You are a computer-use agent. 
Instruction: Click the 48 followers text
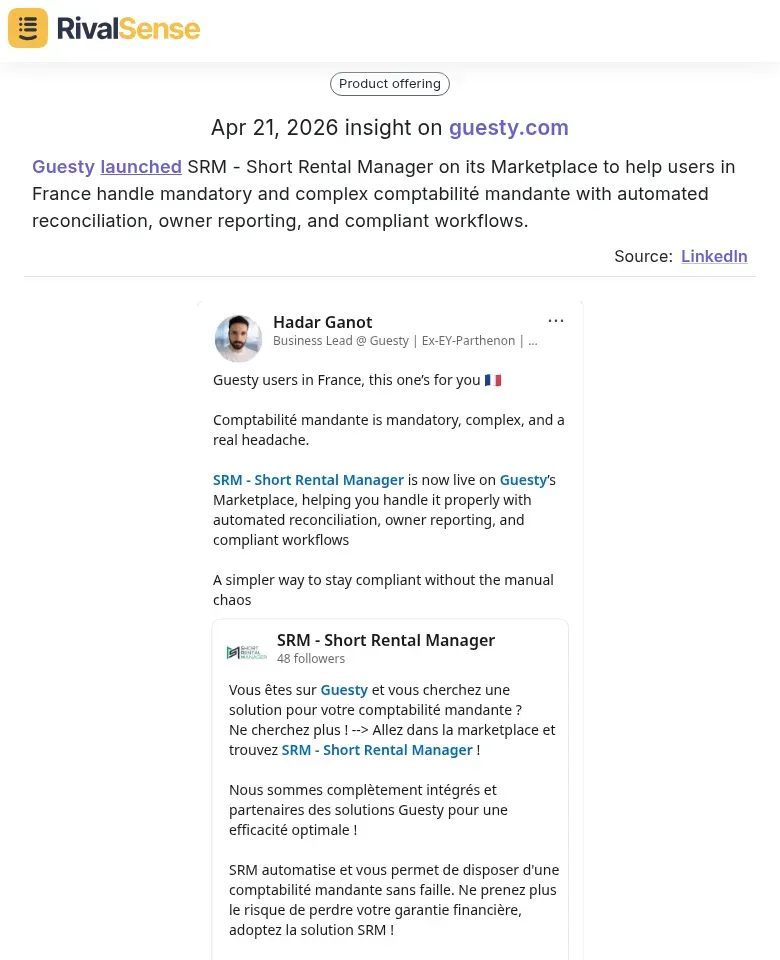tap(311, 659)
